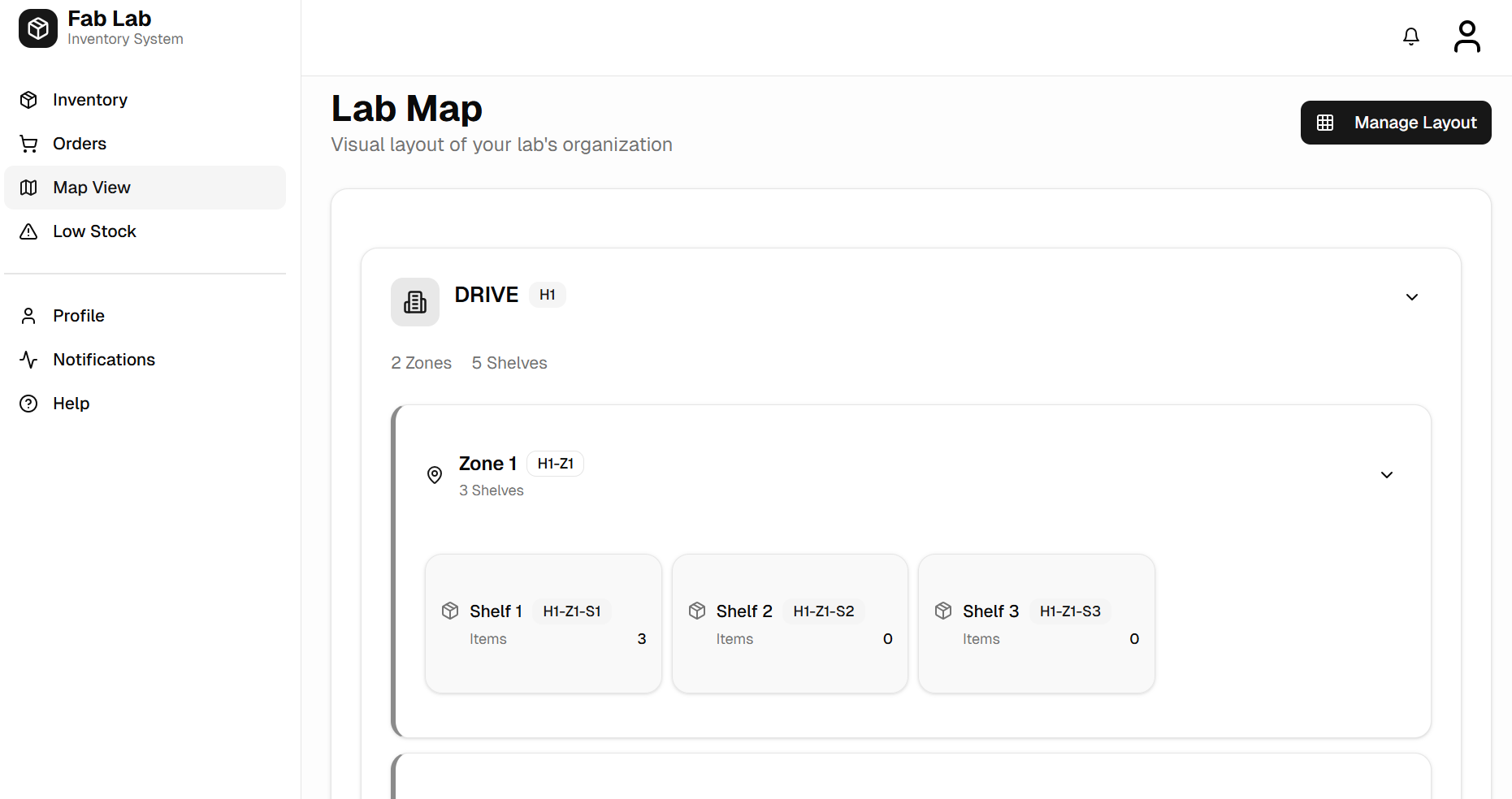Collapse the Zone 1 chevron
This screenshot has height=799, width=1512.
click(1387, 475)
